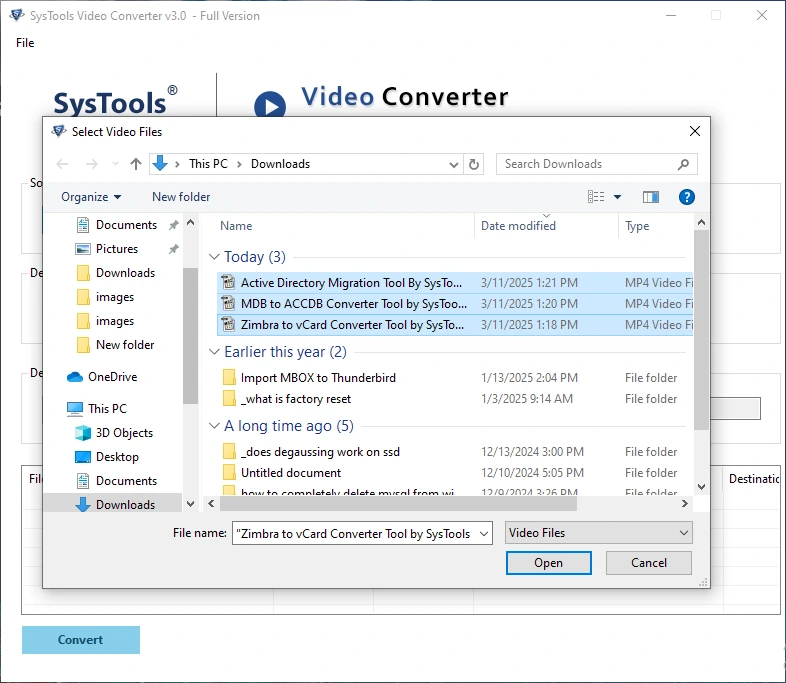The height and width of the screenshot is (683, 786).
Task: Cancel the Select Video Files dialog
Action: (648, 563)
